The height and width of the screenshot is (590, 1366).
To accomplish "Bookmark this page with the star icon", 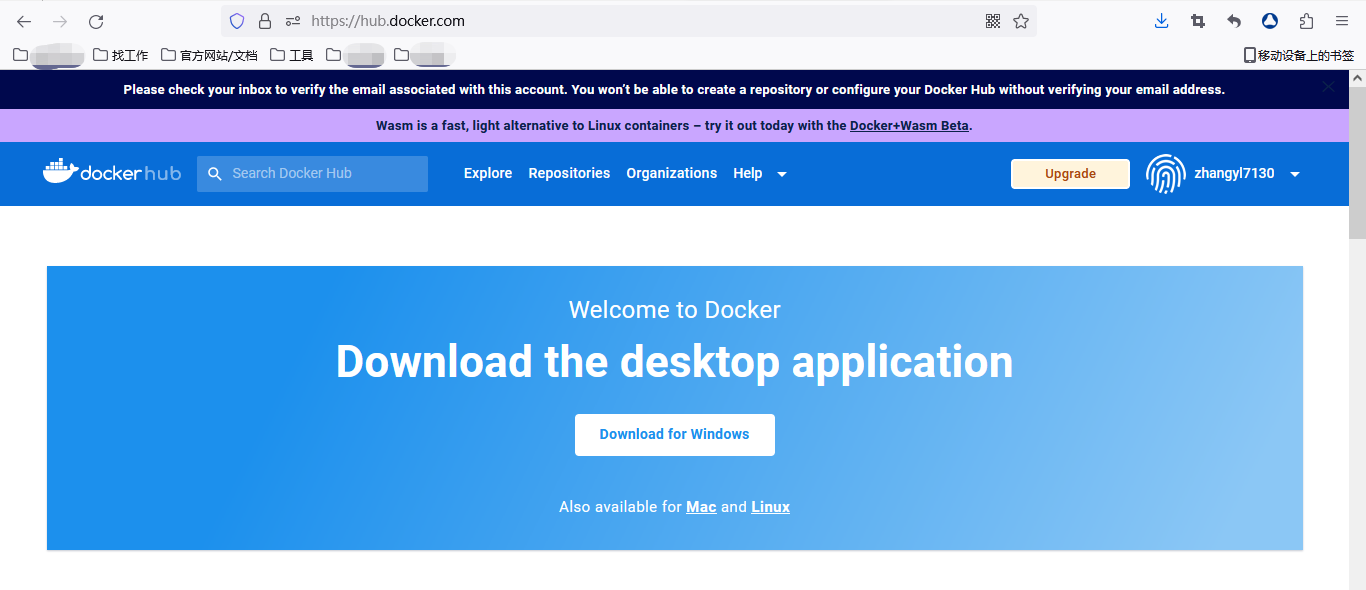I will point(1021,21).
